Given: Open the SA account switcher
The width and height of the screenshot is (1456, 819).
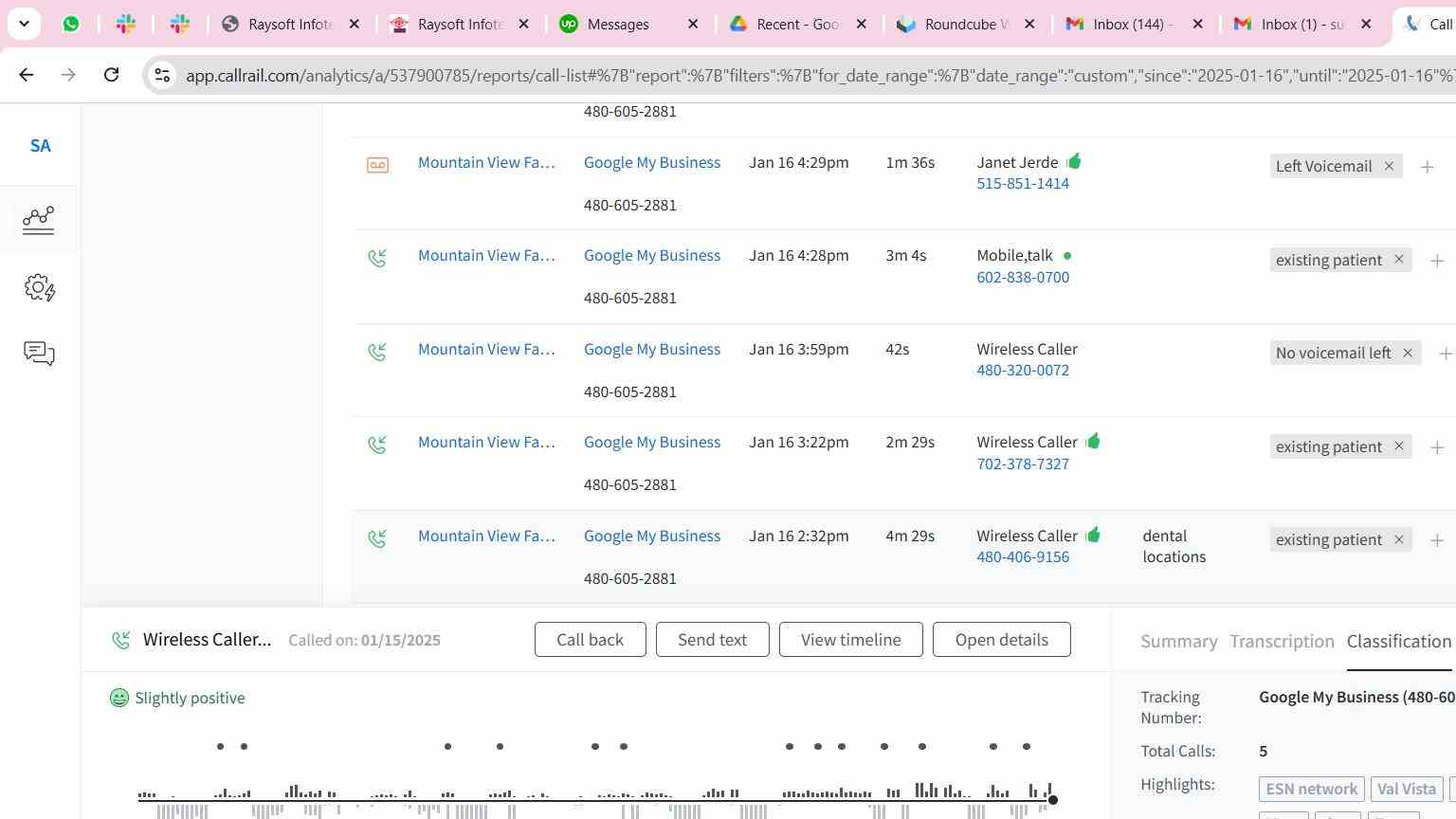Looking at the screenshot, I should pos(40,146).
